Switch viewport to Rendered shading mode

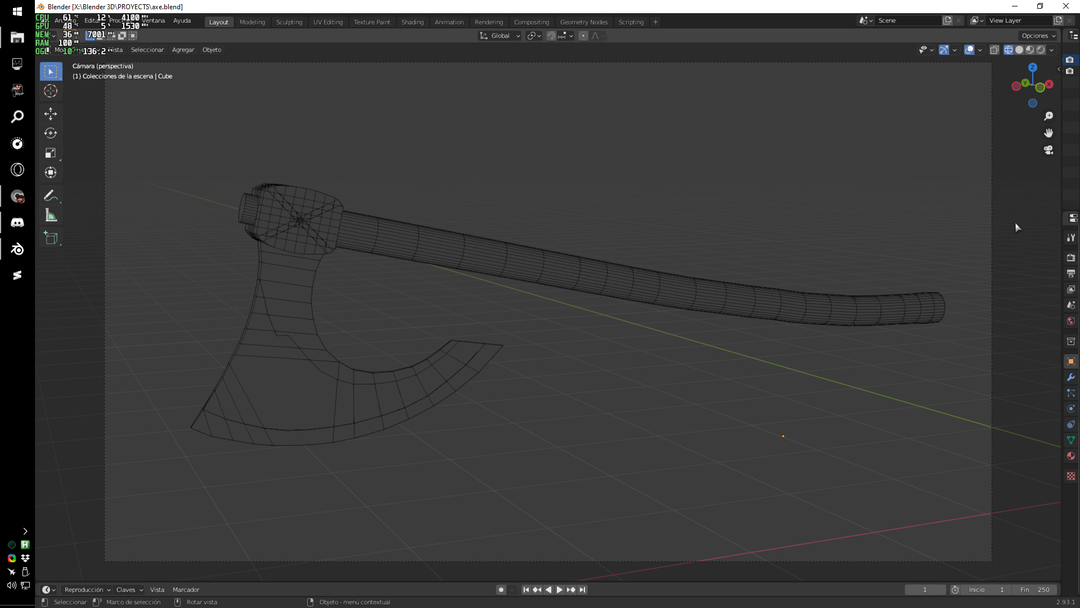1042,49
